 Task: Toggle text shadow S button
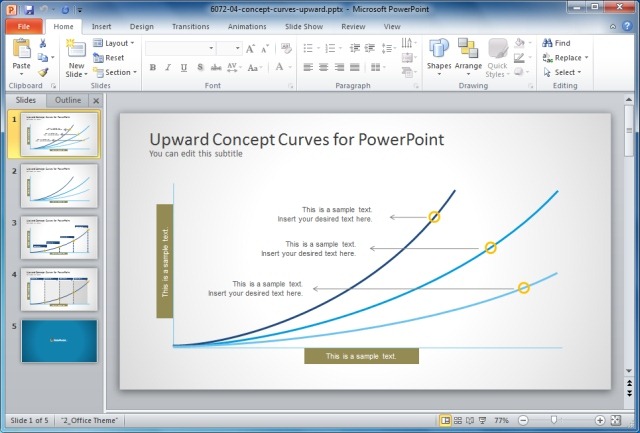[x=200, y=67]
